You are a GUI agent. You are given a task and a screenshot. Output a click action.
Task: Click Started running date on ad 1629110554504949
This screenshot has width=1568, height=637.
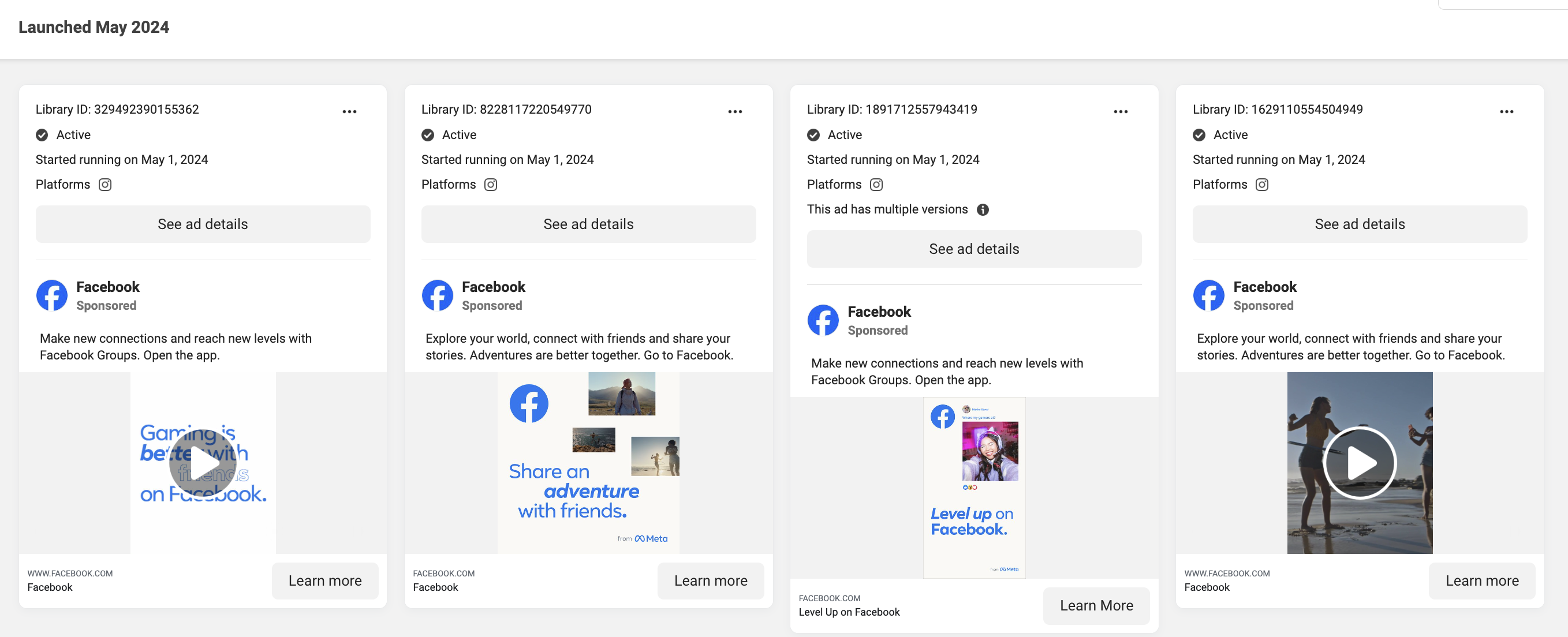[x=1278, y=159]
